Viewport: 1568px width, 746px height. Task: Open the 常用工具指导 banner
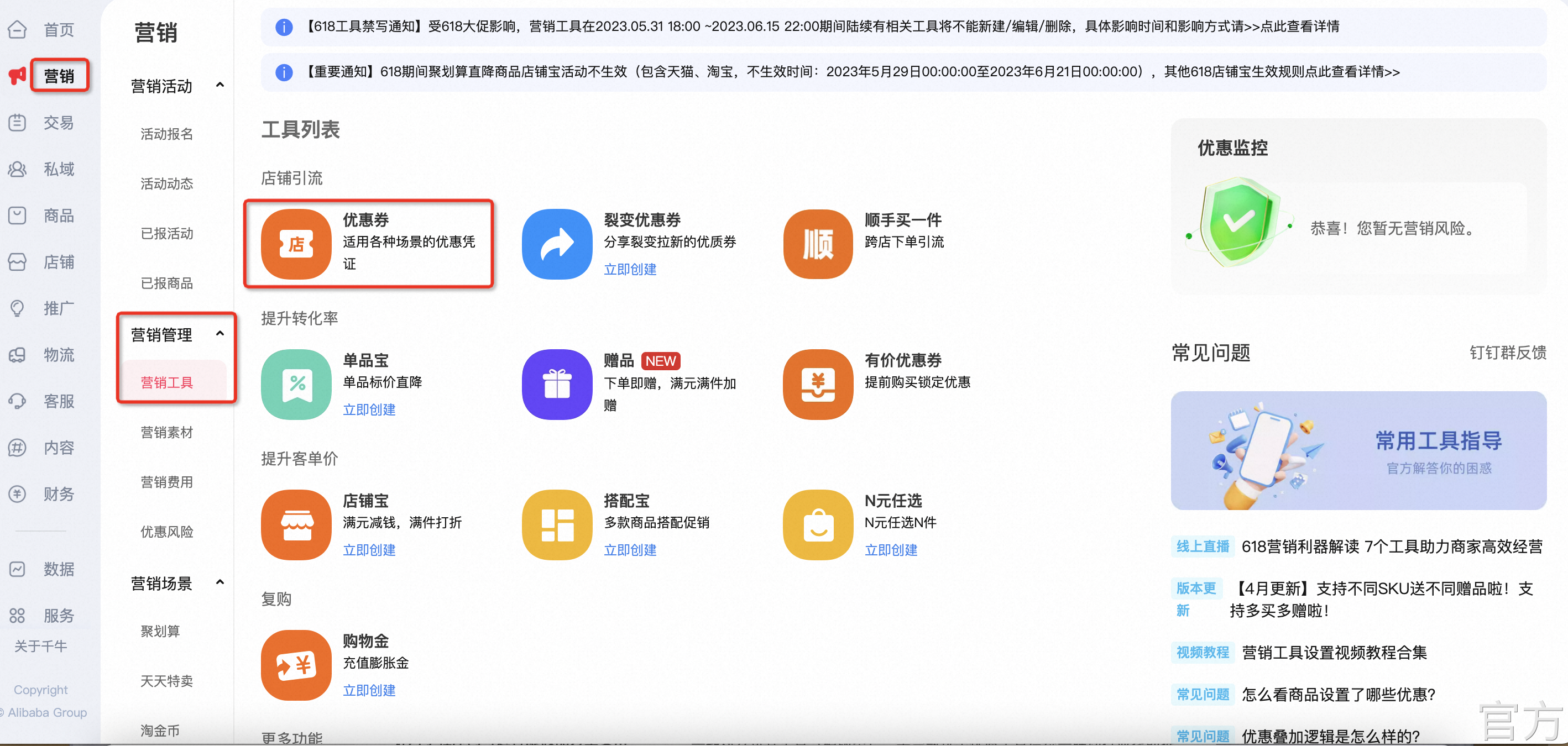[x=1358, y=450]
